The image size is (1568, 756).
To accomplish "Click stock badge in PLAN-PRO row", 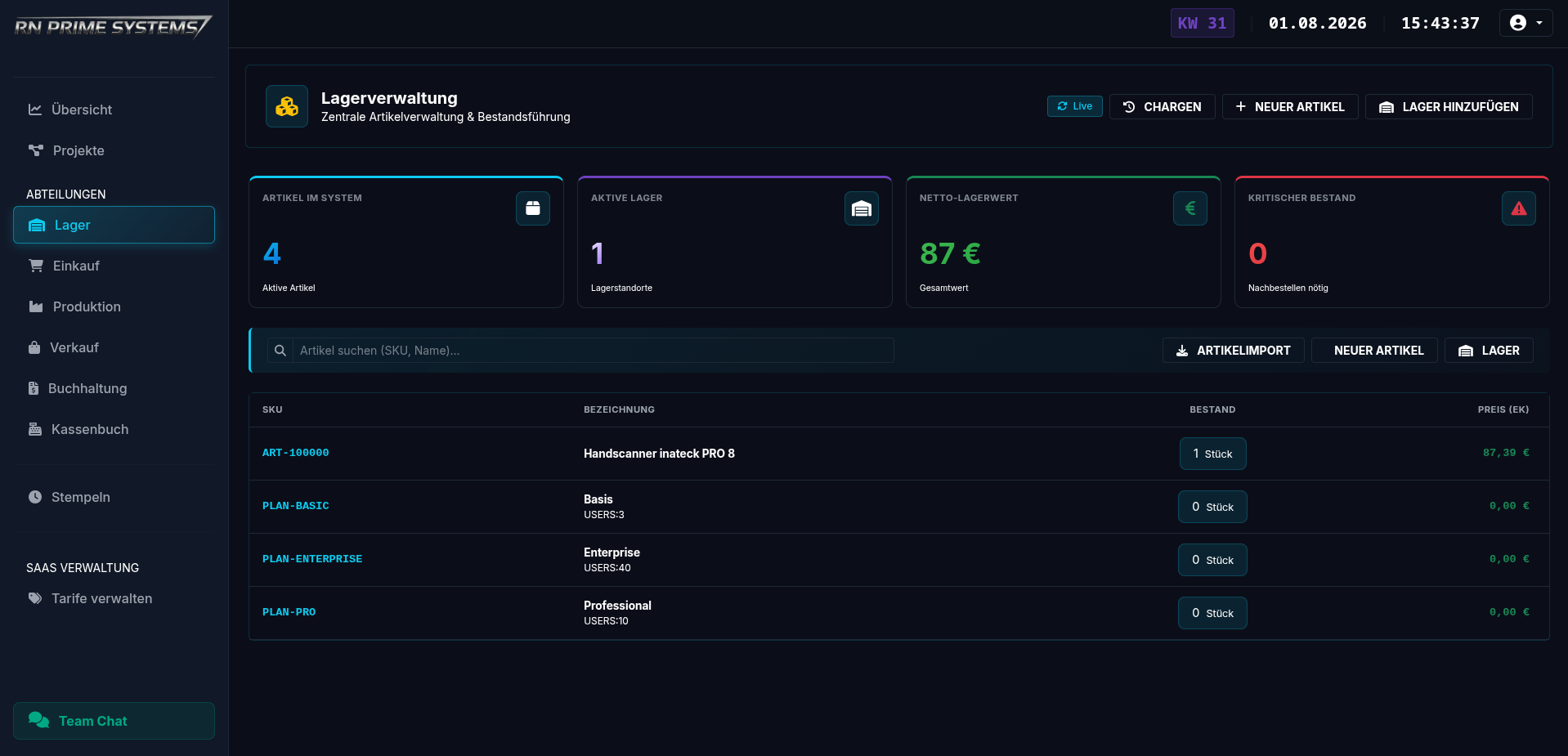I will coord(1212,613).
